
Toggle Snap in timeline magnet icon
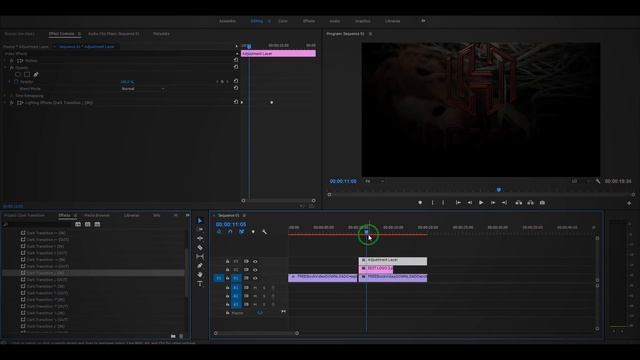(x=230, y=232)
